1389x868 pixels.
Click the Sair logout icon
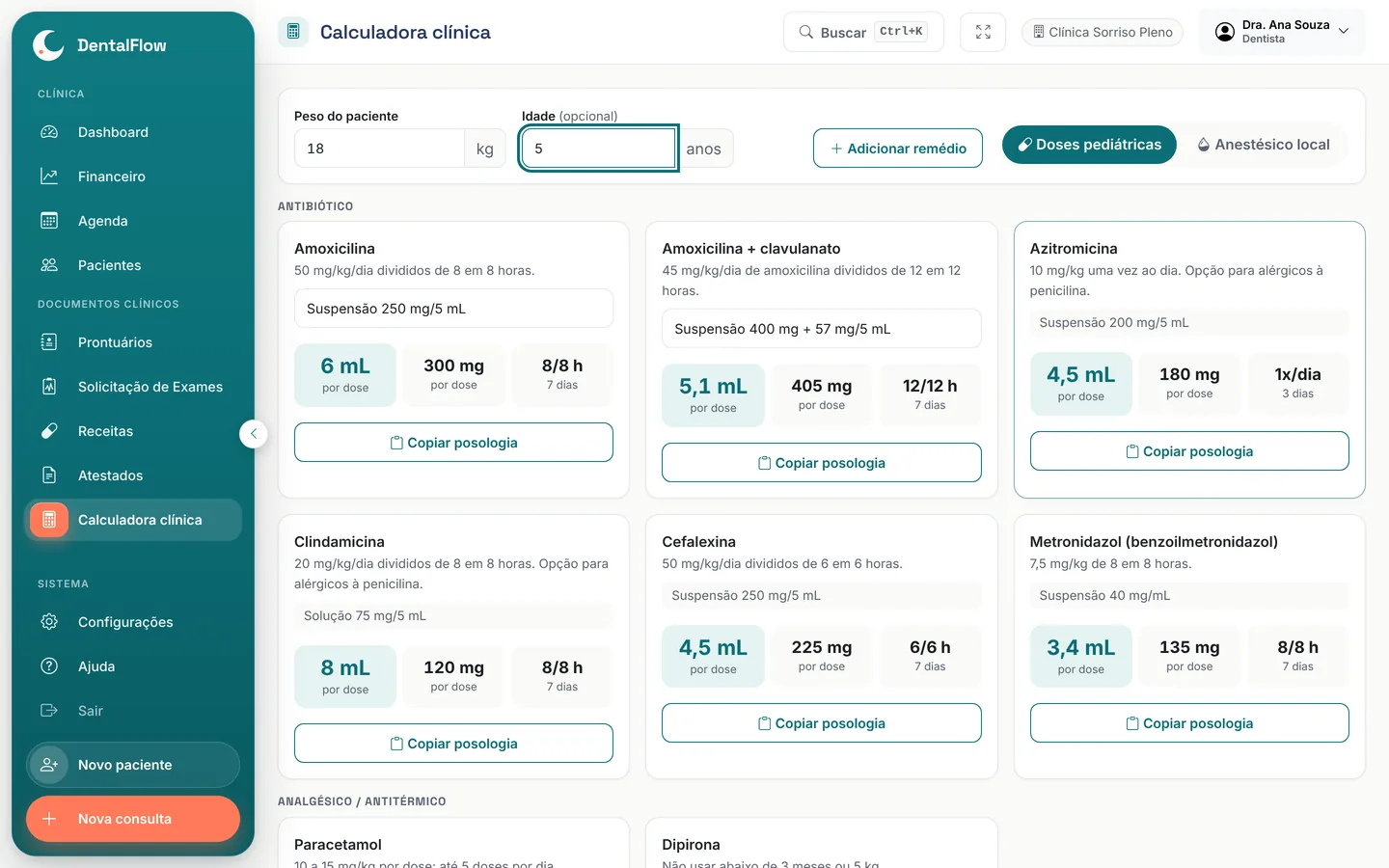(x=49, y=711)
